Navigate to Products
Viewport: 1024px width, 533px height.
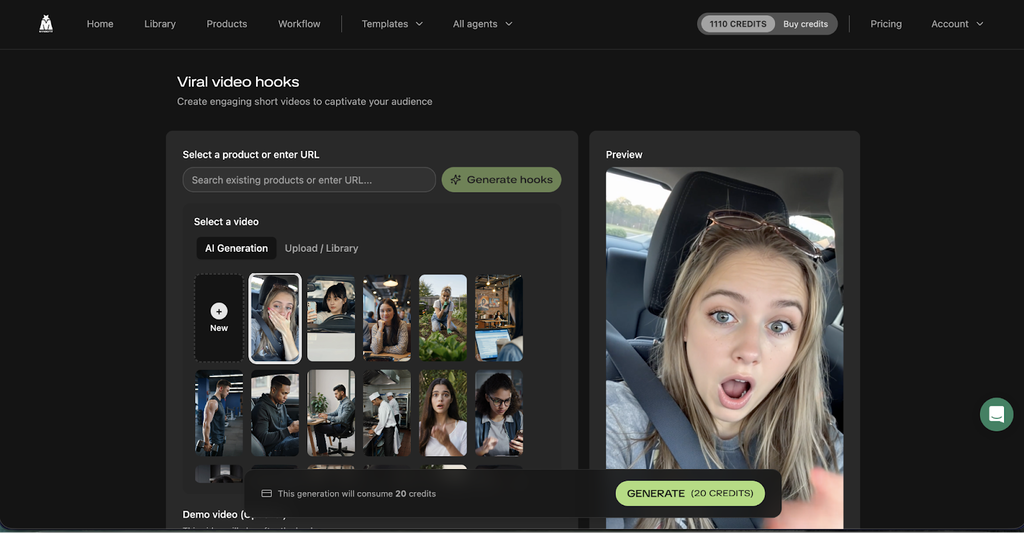click(x=227, y=24)
